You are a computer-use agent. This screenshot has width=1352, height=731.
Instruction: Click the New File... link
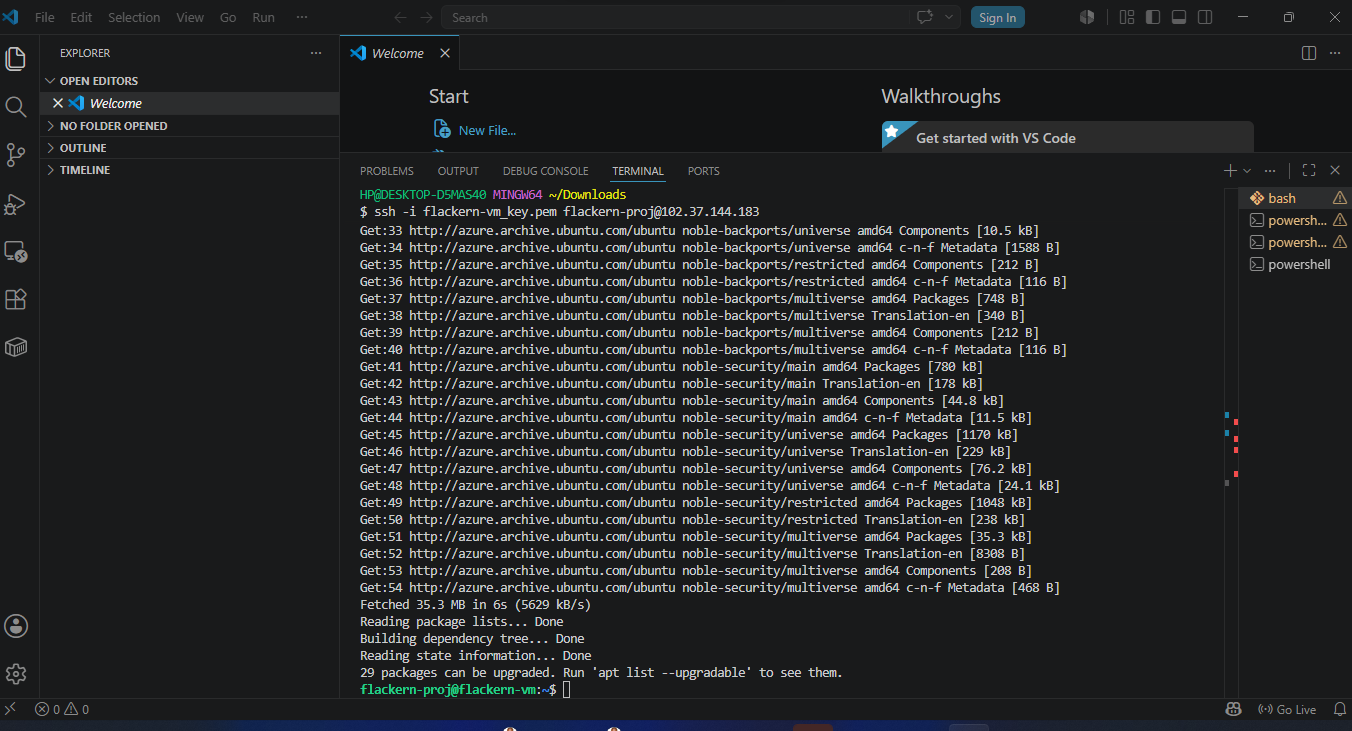(x=487, y=130)
